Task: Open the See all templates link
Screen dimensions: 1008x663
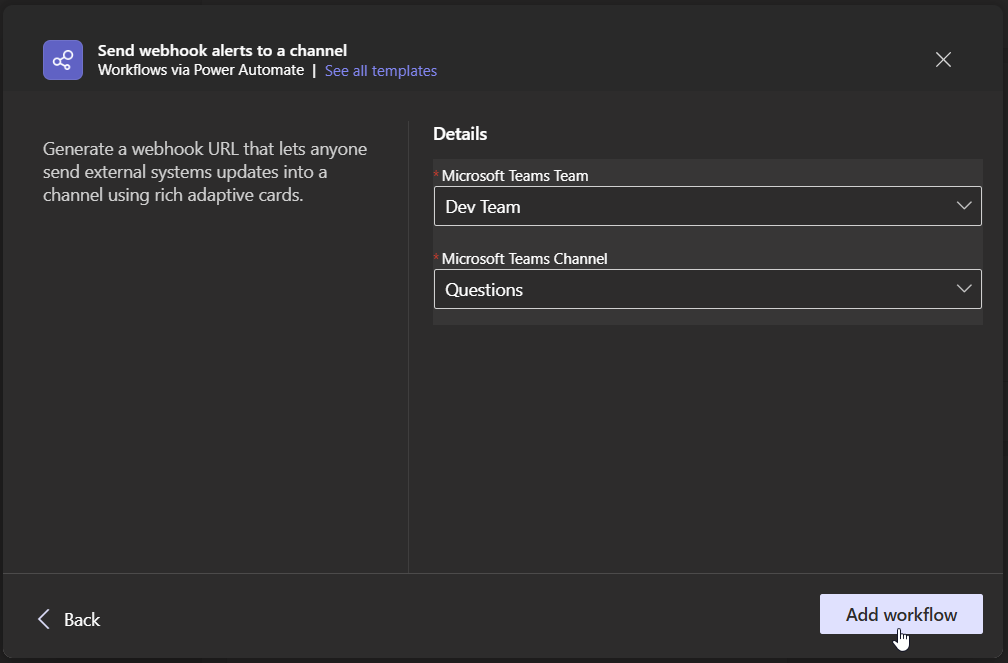Action: (x=381, y=71)
